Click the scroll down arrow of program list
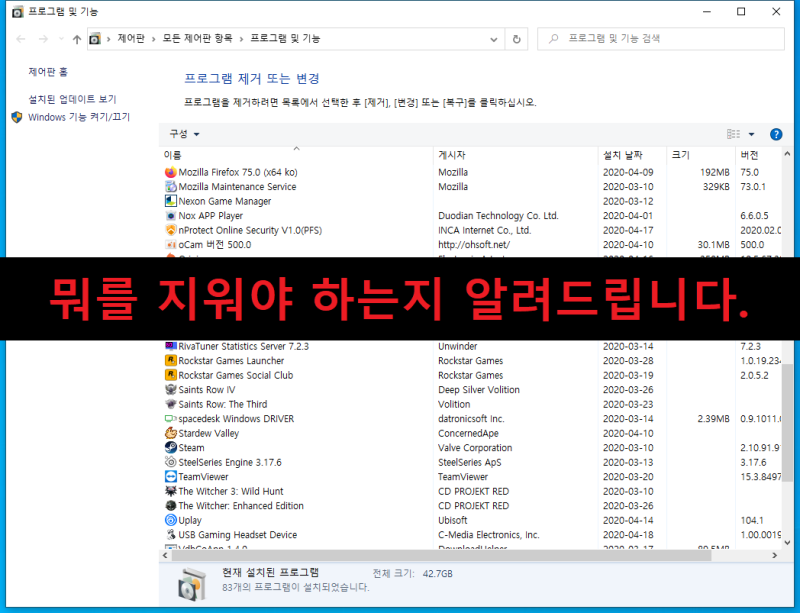 click(787, 543)
